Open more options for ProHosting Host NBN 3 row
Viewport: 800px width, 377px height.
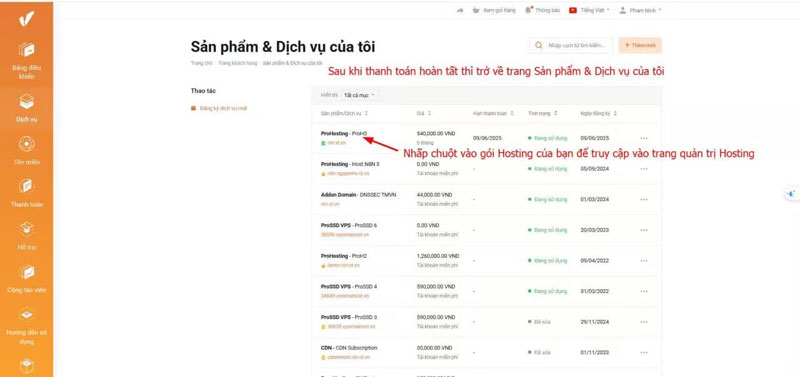pyautogui.click(x=644, y=168)
